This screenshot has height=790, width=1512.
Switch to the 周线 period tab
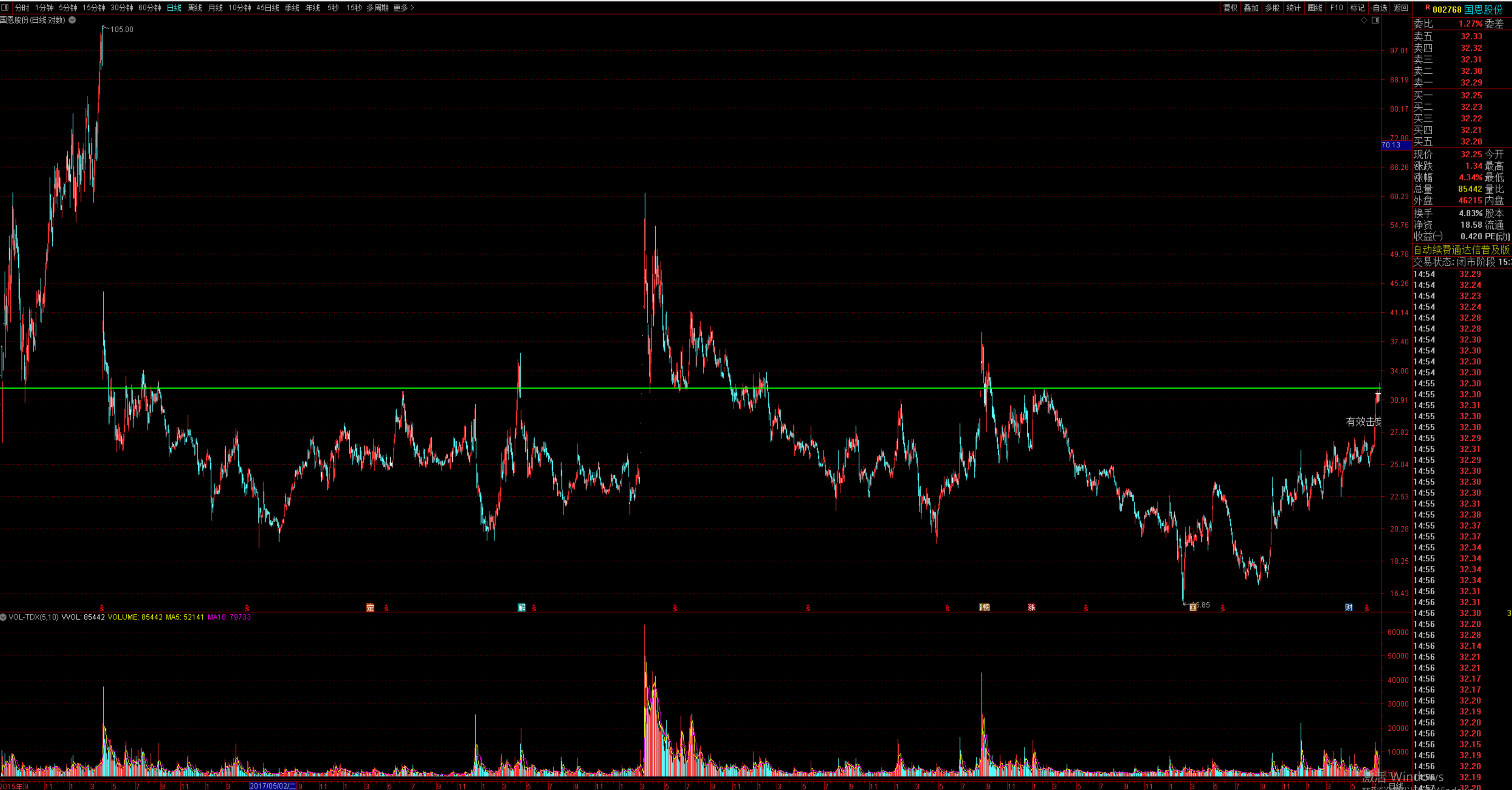[x=194, y=8]
